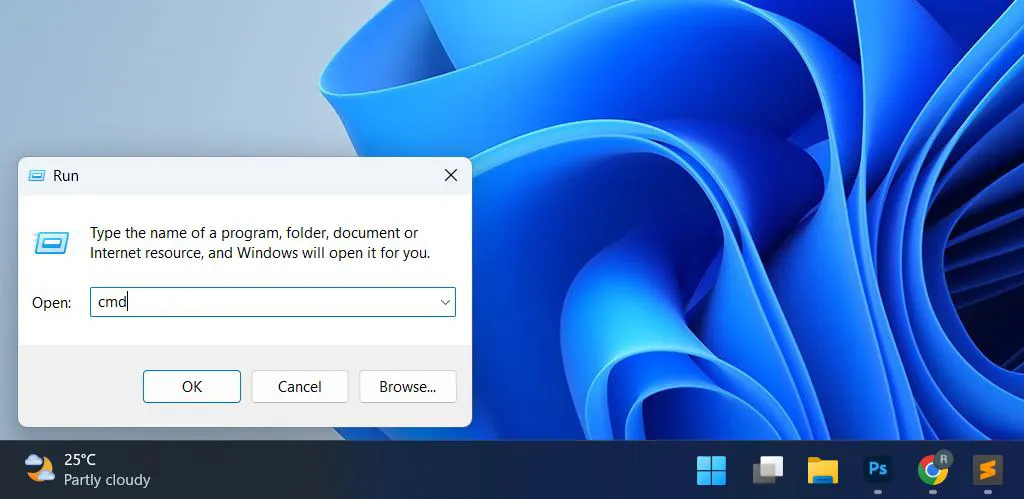The width and height of the screenshot is (1024, 499).
Task: Open the Windows Start menu
Action: 711,470
